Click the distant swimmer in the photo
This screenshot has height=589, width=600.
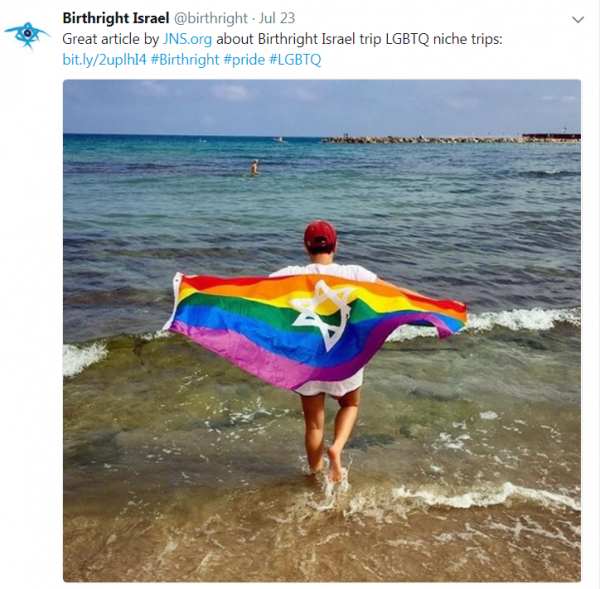point(254,168)
